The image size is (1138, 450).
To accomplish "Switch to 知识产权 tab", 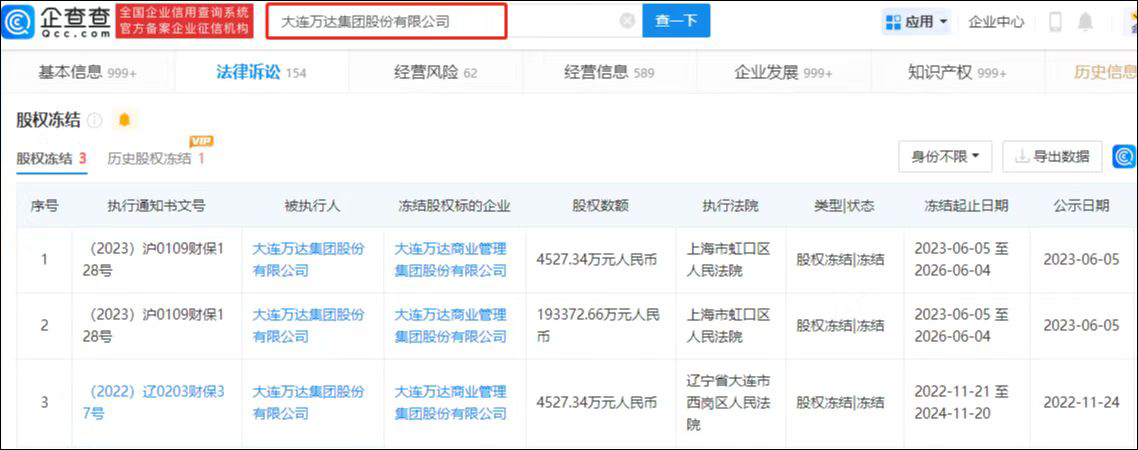I will (957, 72).
